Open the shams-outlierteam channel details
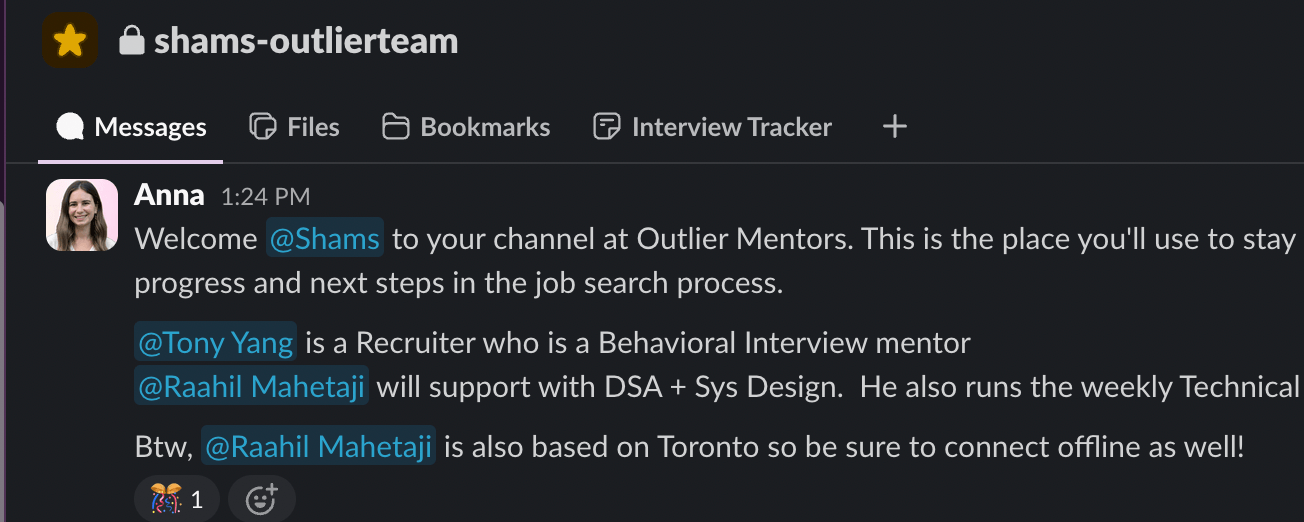The width and height of the screenshot is (1304, 522). 306,41
